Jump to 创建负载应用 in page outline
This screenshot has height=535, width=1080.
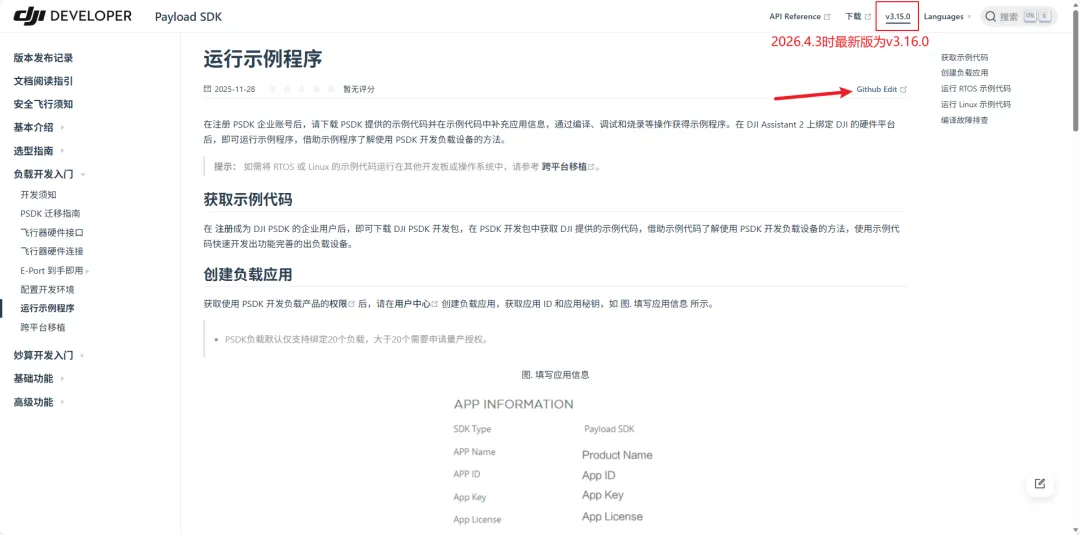(x=964, y=72)
